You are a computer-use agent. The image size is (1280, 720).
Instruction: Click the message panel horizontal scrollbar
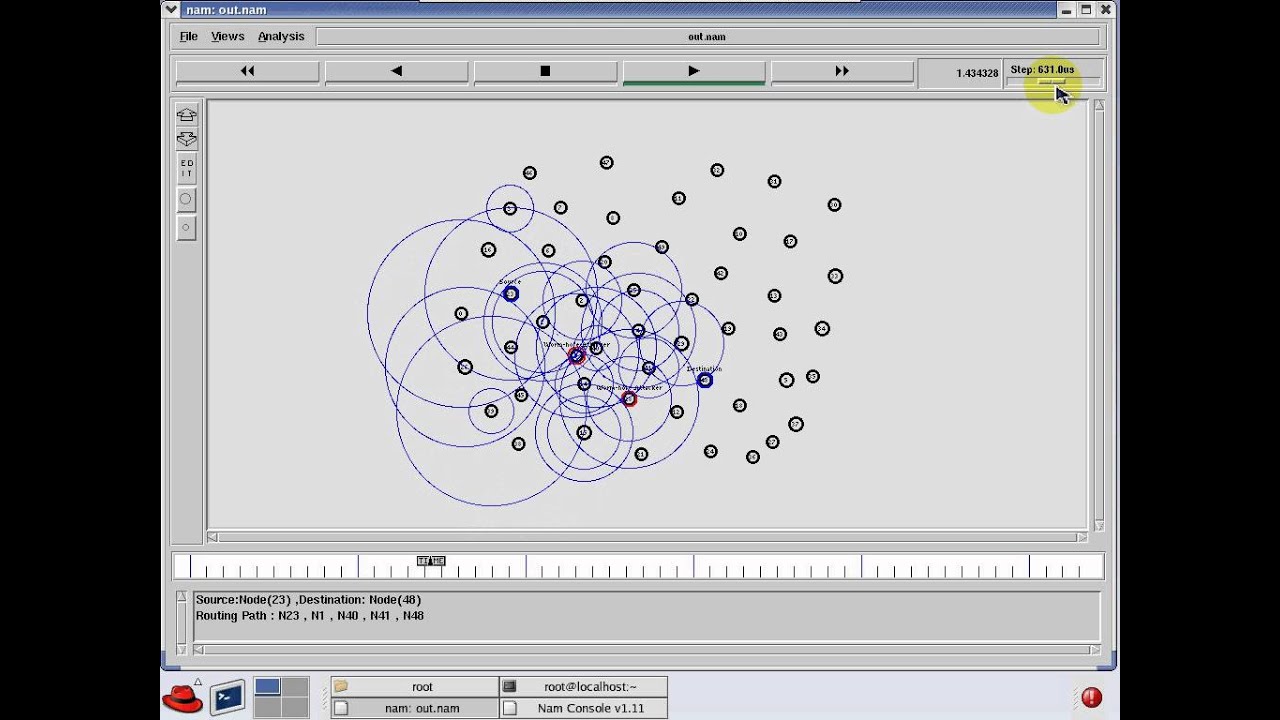[x=647, y=650]
